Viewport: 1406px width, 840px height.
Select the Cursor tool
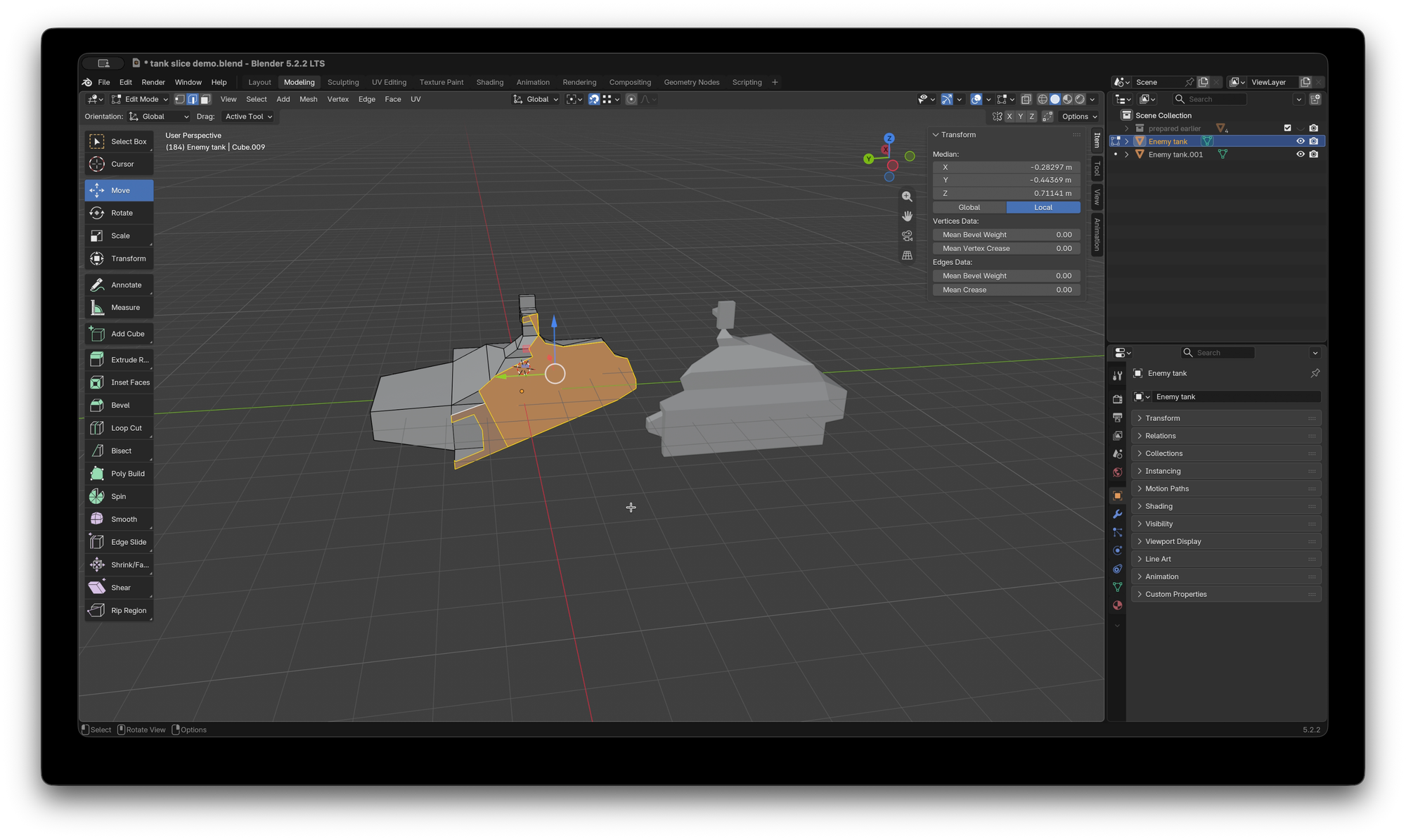(119, 164)
